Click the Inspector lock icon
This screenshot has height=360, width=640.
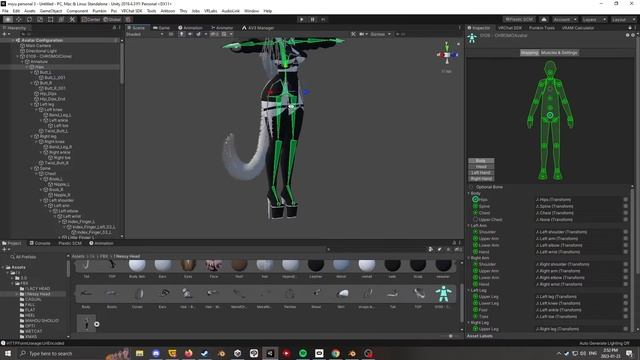(630, 28)
